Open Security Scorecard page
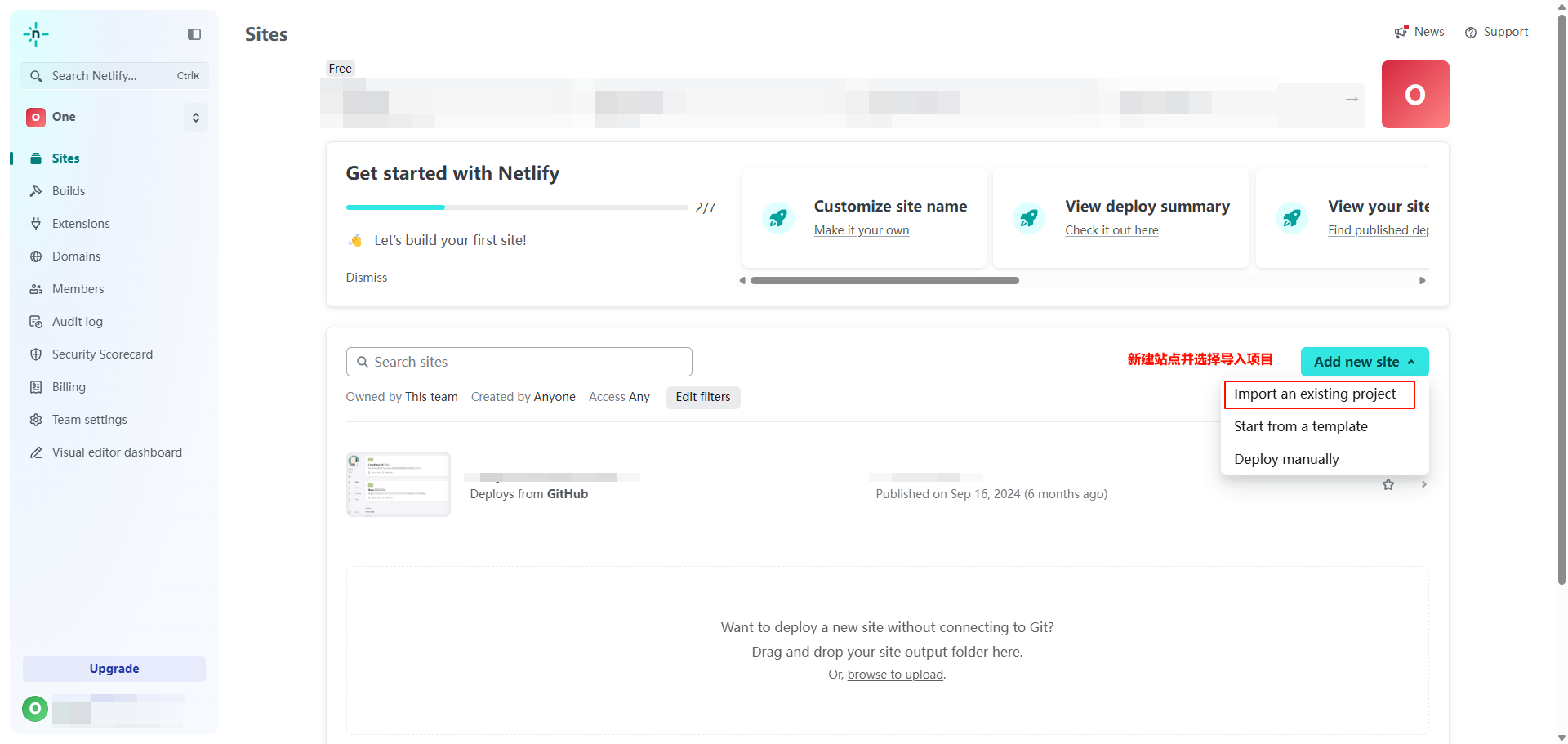1568x744 pixels. pos(102,354)
